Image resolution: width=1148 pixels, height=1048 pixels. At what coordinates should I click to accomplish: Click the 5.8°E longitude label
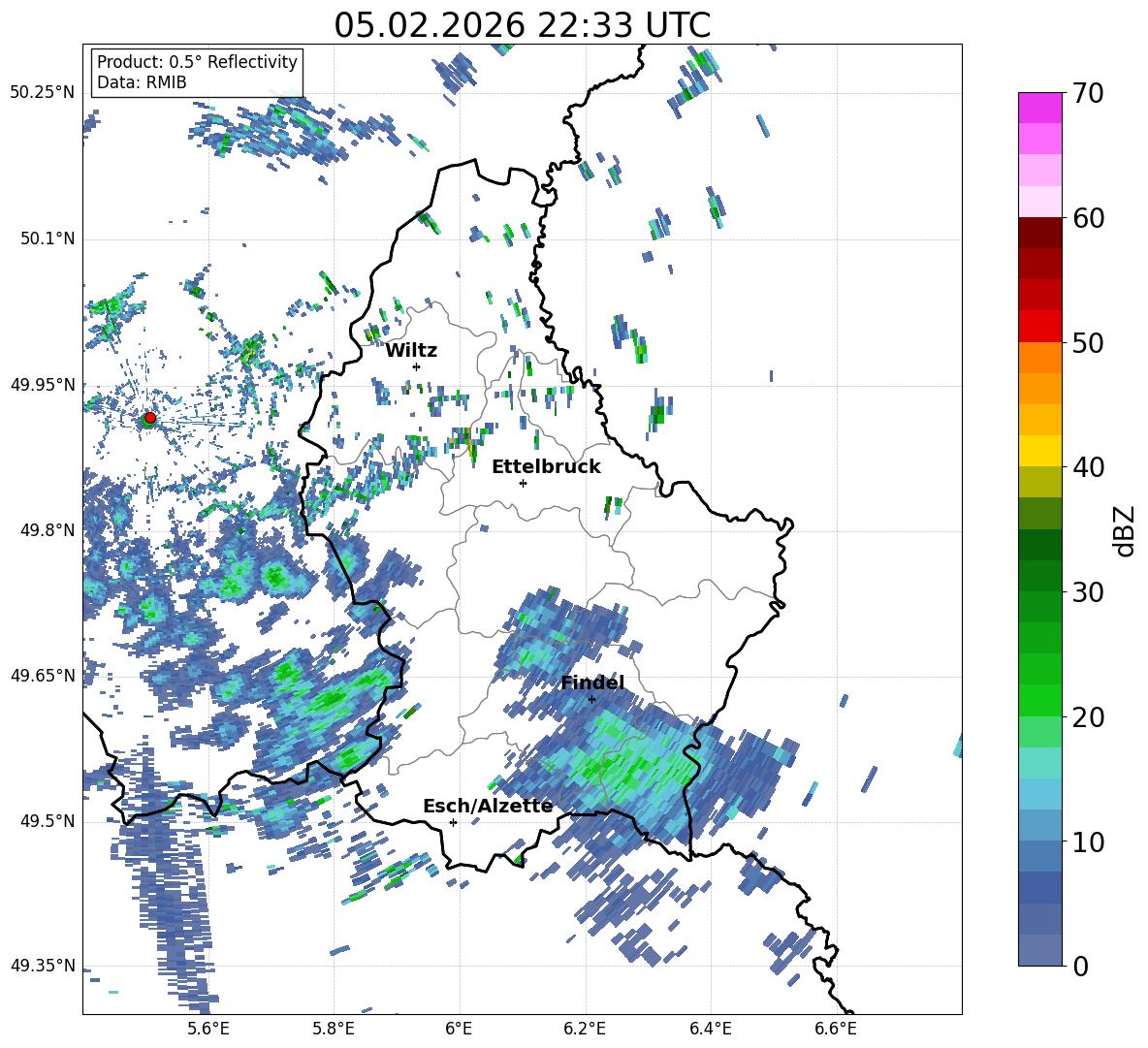coord(334,1029)
